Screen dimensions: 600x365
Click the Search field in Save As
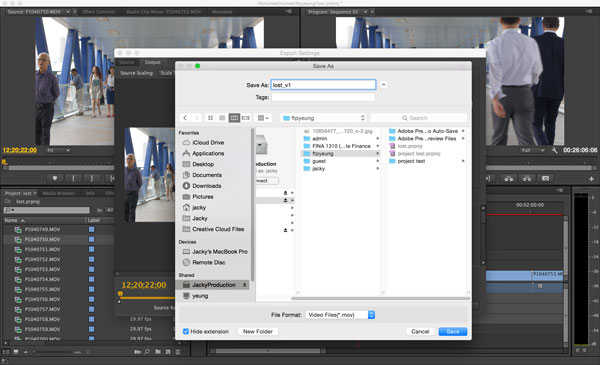(x=419, y=118)
